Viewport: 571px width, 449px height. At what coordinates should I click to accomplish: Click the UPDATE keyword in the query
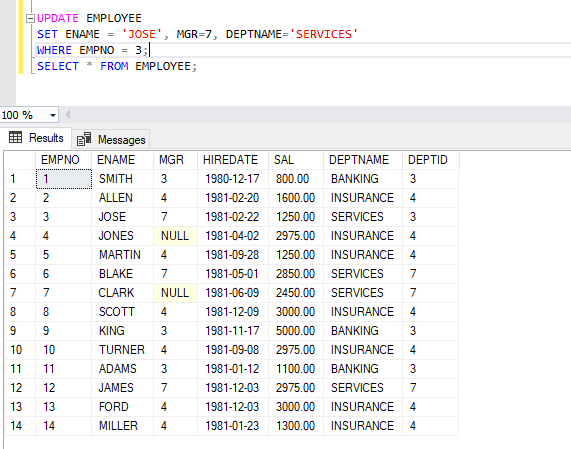click(58, 18)
